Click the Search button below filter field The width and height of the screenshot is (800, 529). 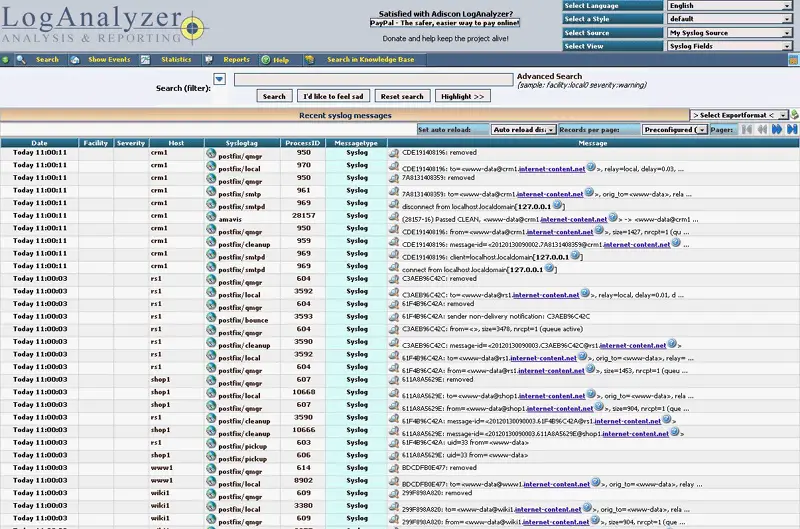[274, 96]
